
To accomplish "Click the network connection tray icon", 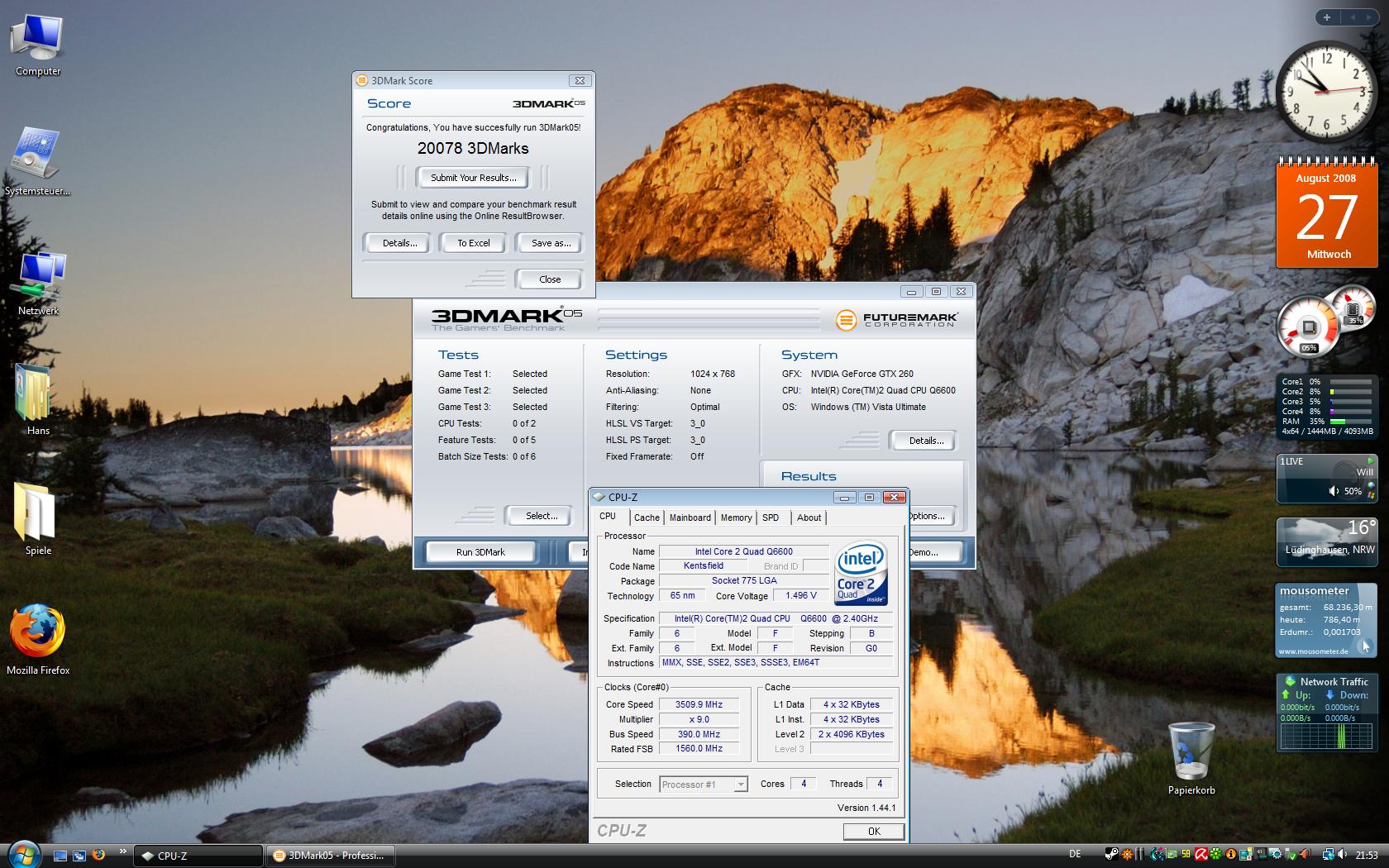I will pyautogui.click(x=1328, y=855).
